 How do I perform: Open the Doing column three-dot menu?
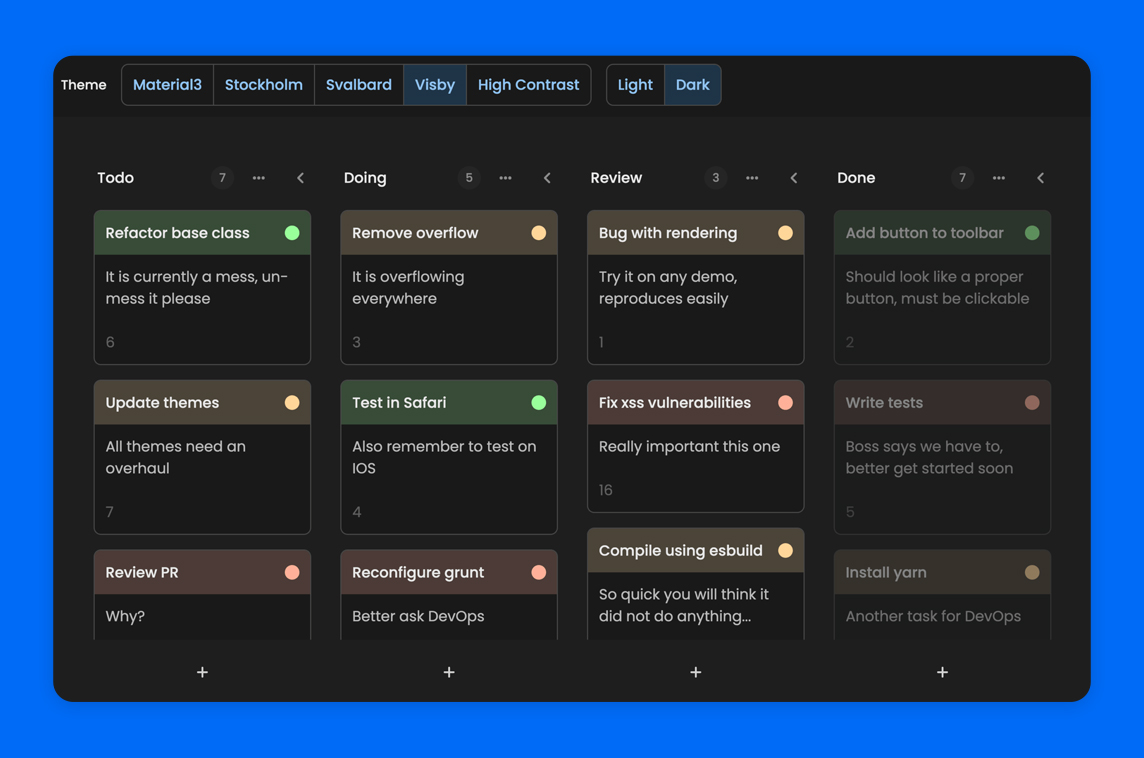click(505, 178)
